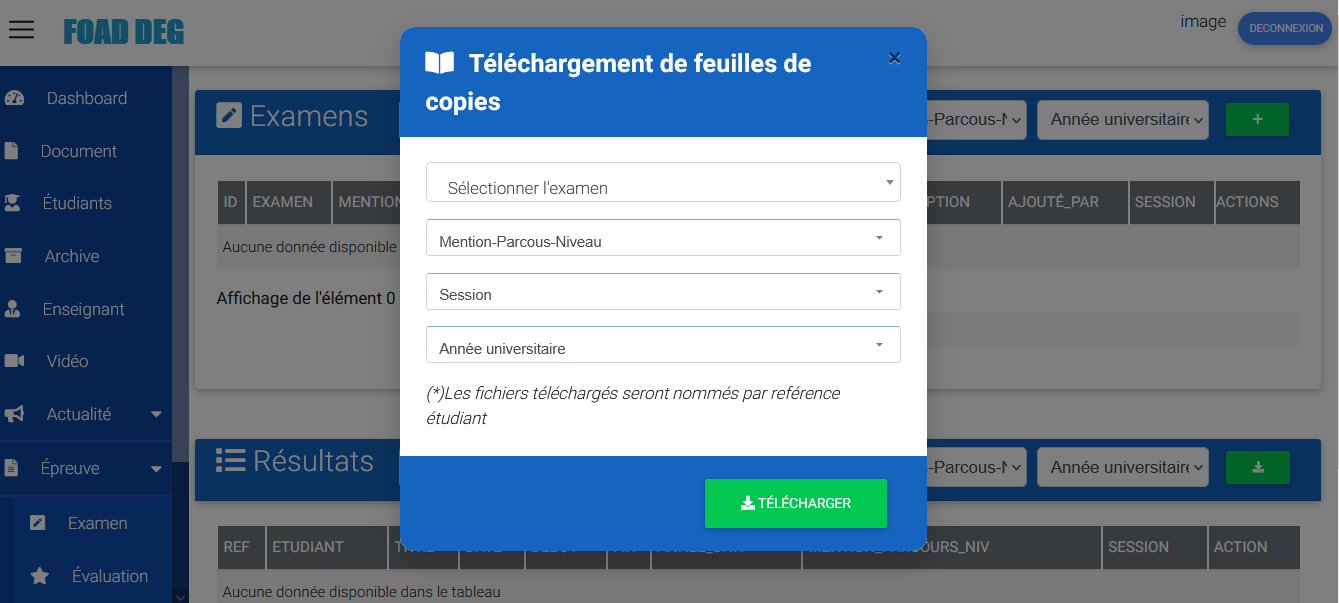Click the Évaluation star icon
The width and height of the screenshot is (1339, 603).
pyautogui.click(x=40, y=576)
